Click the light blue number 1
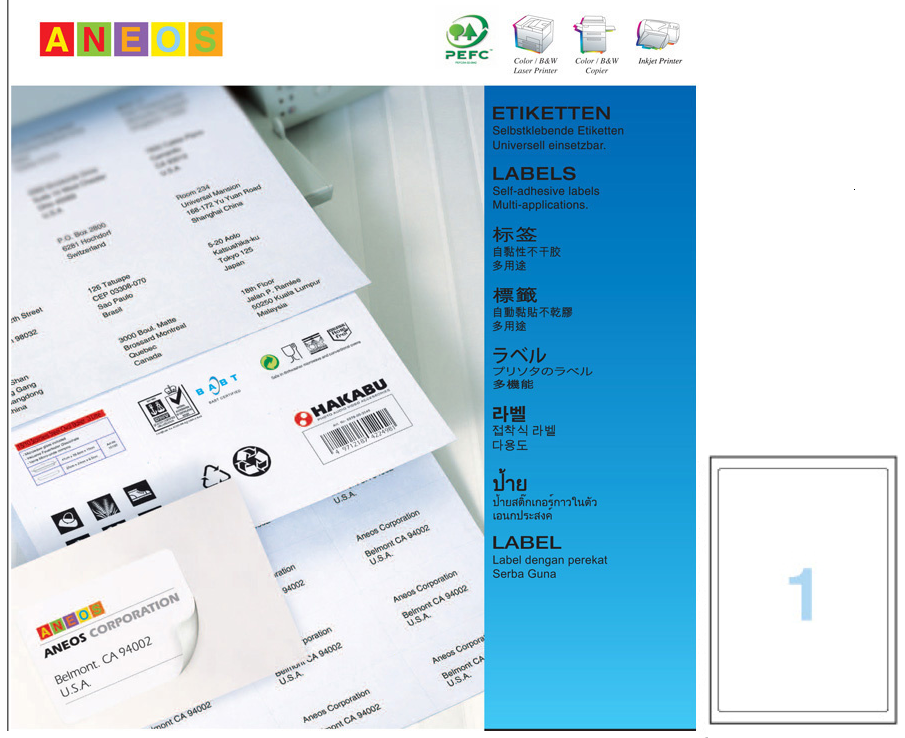905x738 pixels. click(x=801, y=594)
